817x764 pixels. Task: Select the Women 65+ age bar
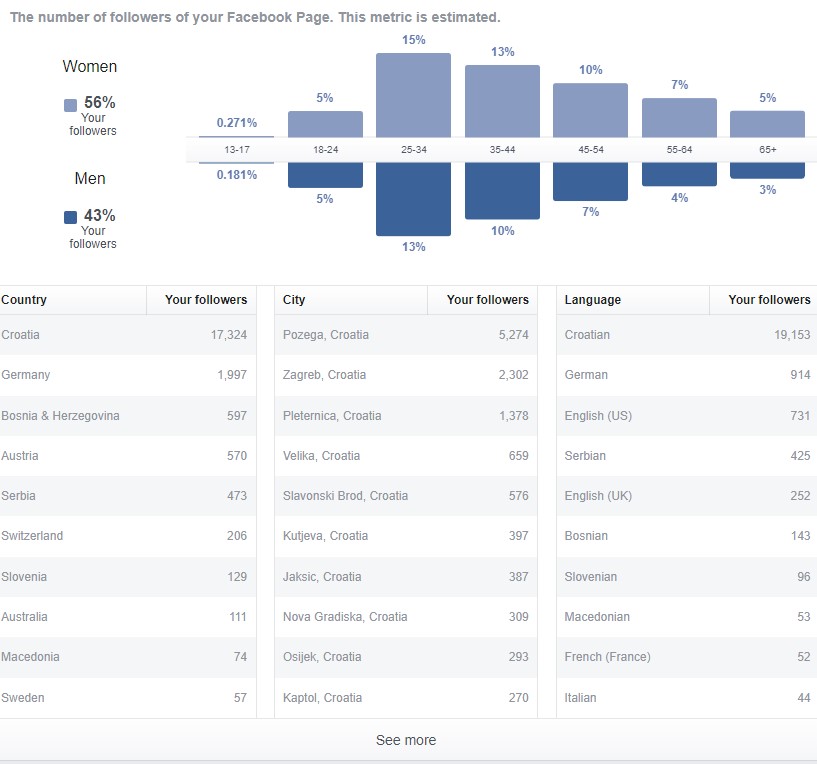[767, 124]
